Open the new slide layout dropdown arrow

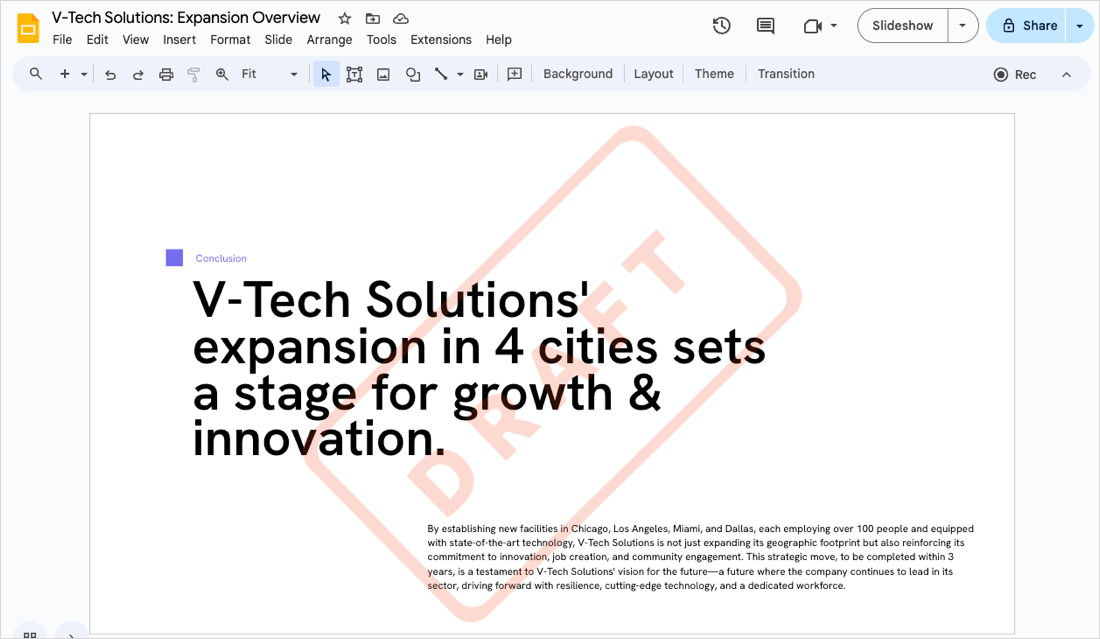click(x=83, y=74)
